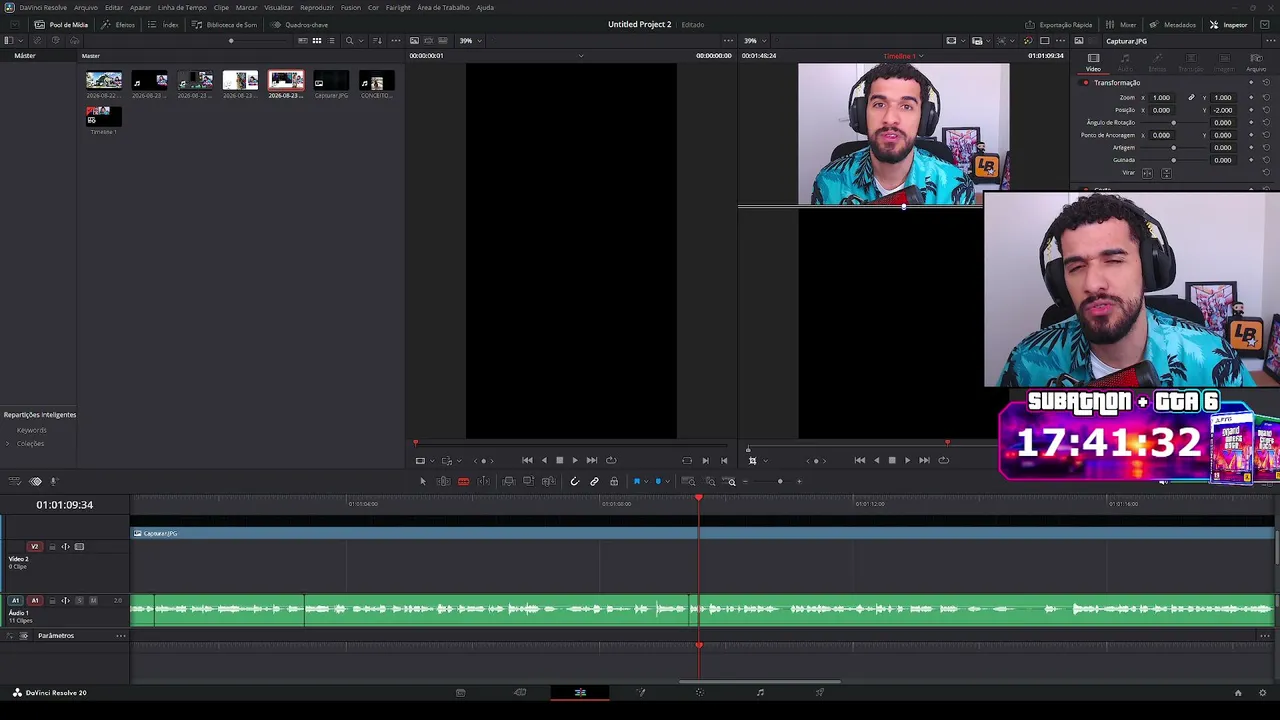Image resolution: width=1280 pixels, height=720 pixels.
Task: Stop playback in the timeline viewer
Action: coord(892,460)
